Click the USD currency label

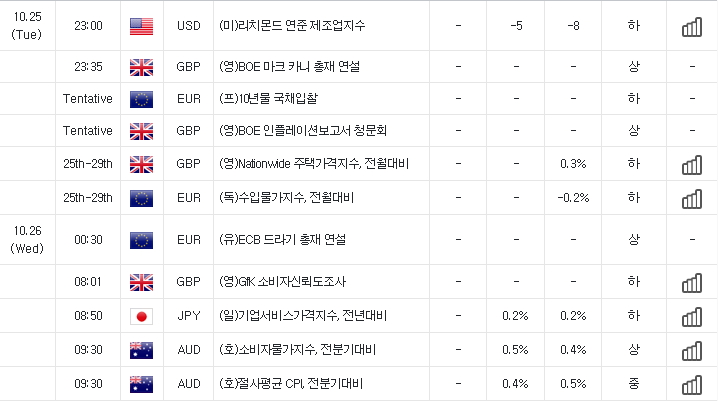pyautogui.click(x=189, y=26)
